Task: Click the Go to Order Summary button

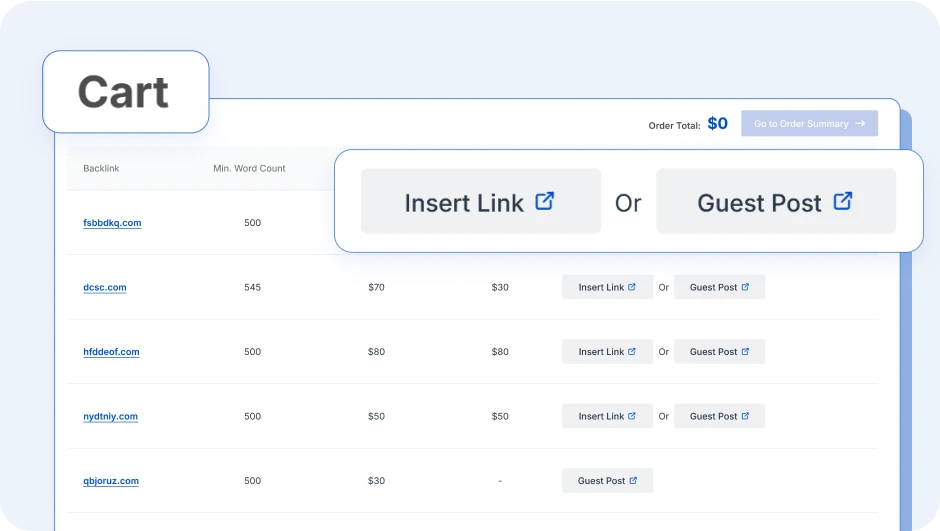Action: 809,123
